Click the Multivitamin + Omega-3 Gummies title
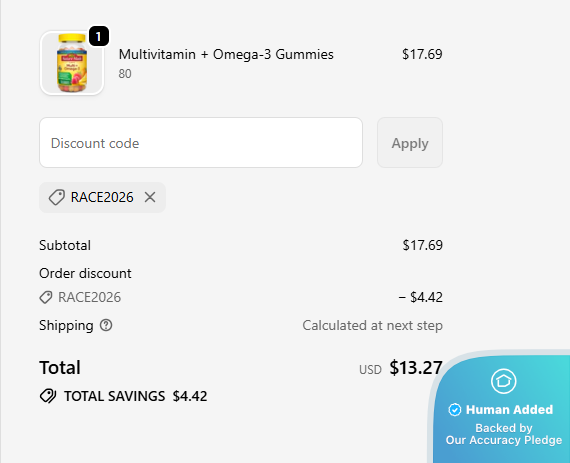The height and width of the screenshot is (463, 570). point(226,54)
